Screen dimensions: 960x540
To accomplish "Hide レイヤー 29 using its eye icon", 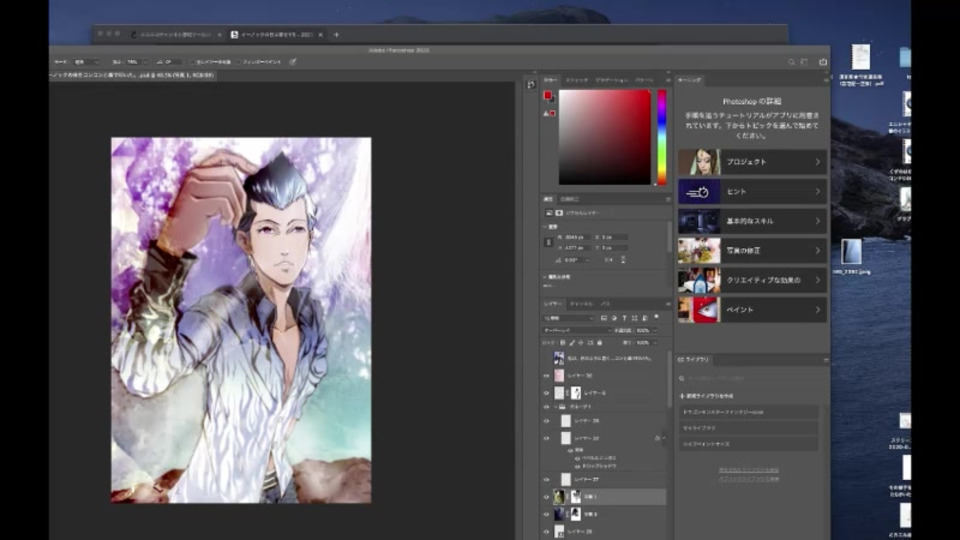I will [546, 531].
